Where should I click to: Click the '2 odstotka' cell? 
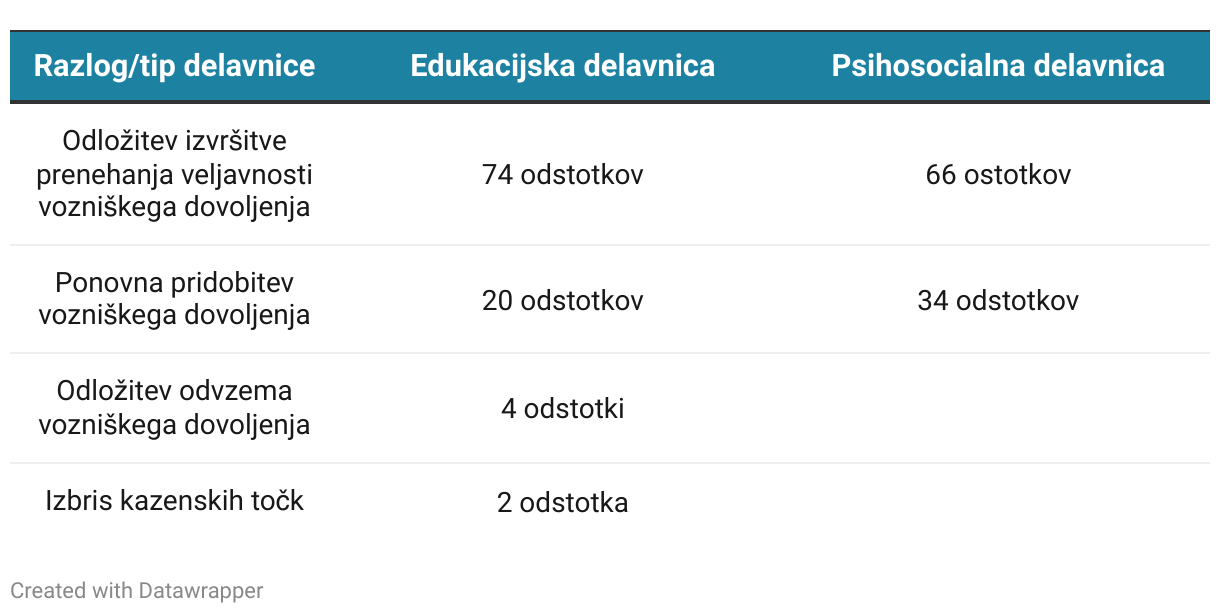[x=563, y=502]
